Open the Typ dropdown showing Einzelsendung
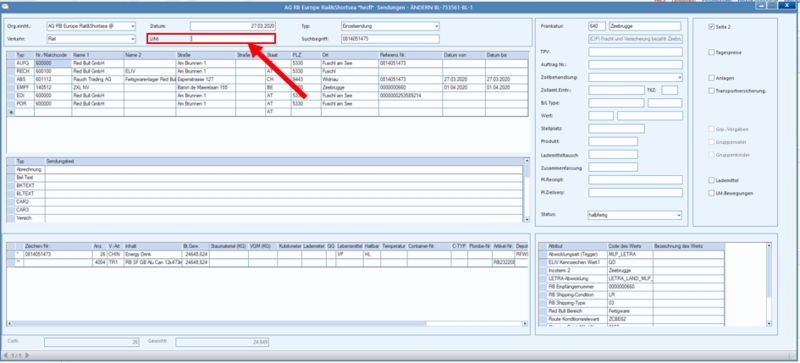 tap(436, 26)
